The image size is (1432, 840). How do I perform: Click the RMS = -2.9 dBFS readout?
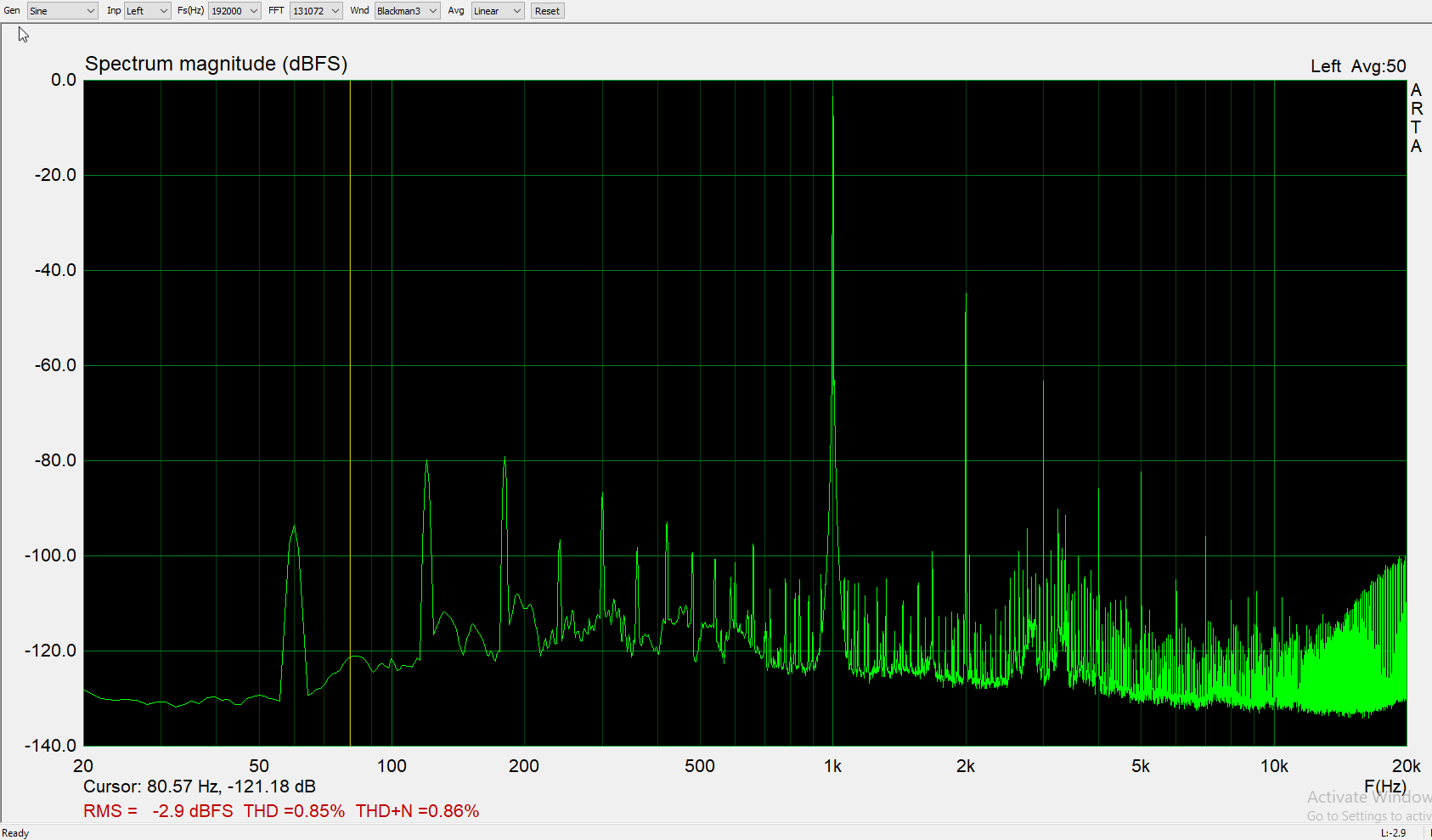tap(158, 811)
